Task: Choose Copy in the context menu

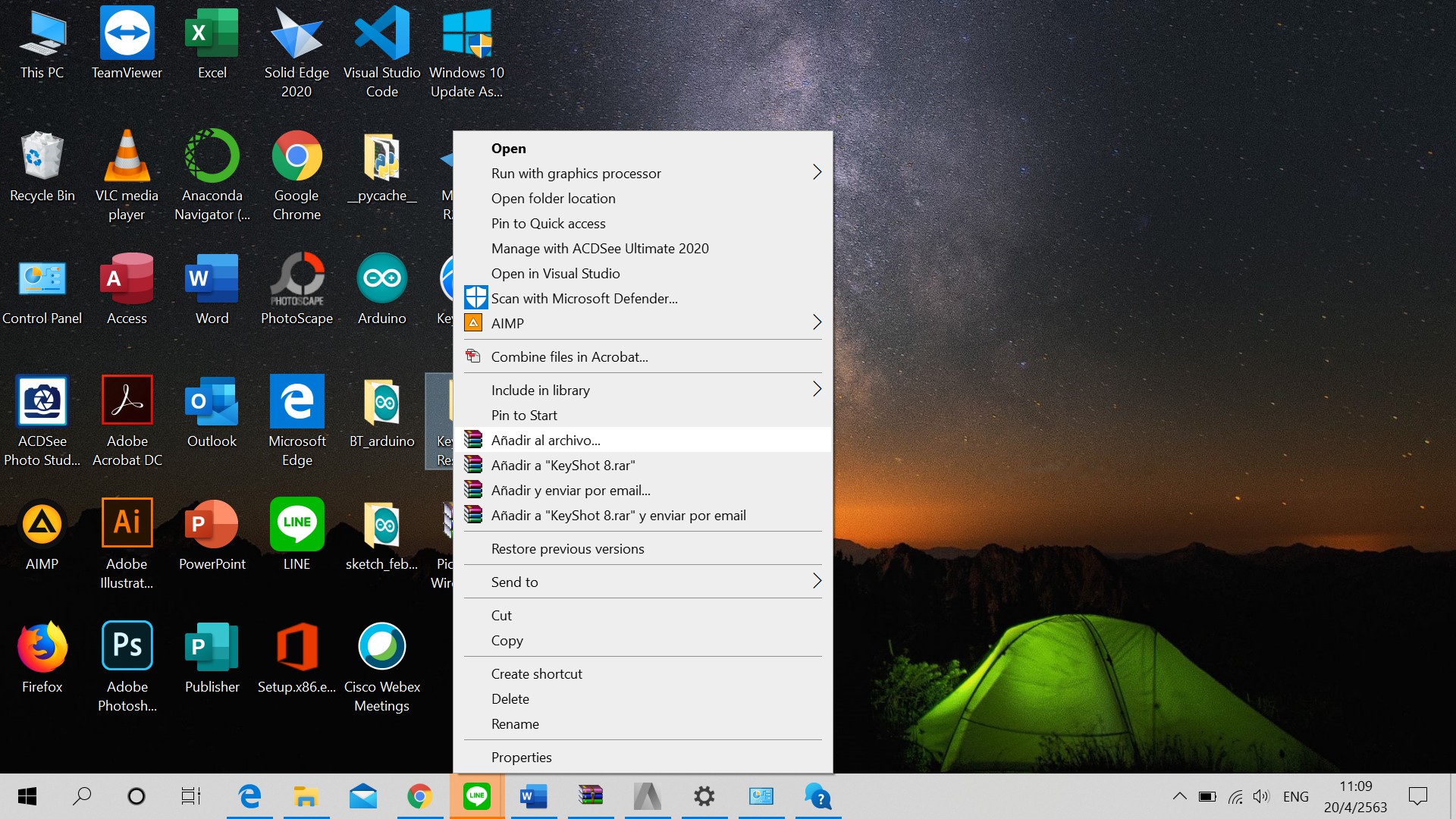Action: click(x=642, y=641)
